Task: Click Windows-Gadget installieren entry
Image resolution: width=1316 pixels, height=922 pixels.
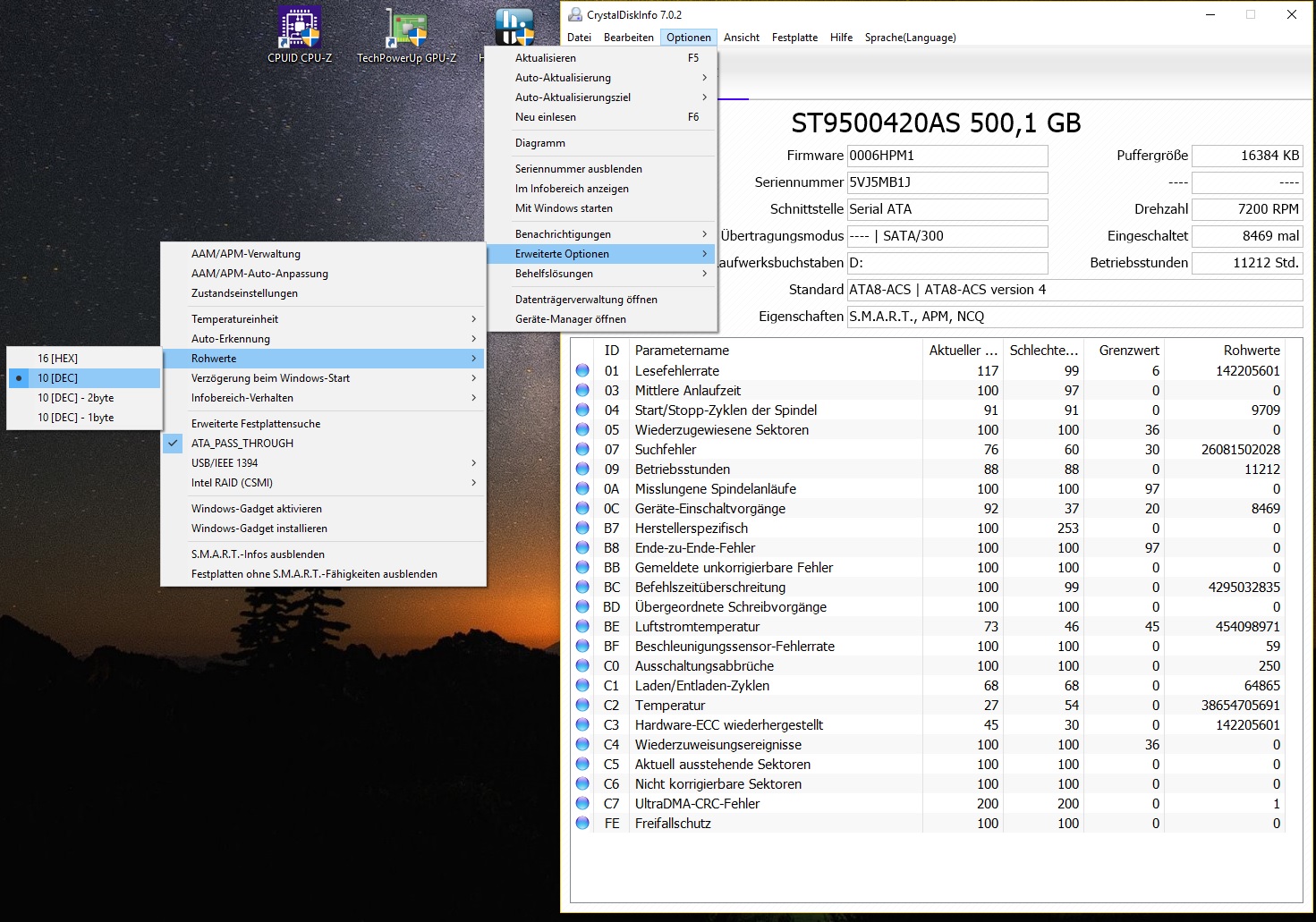Action: click(x=323, y=529)
